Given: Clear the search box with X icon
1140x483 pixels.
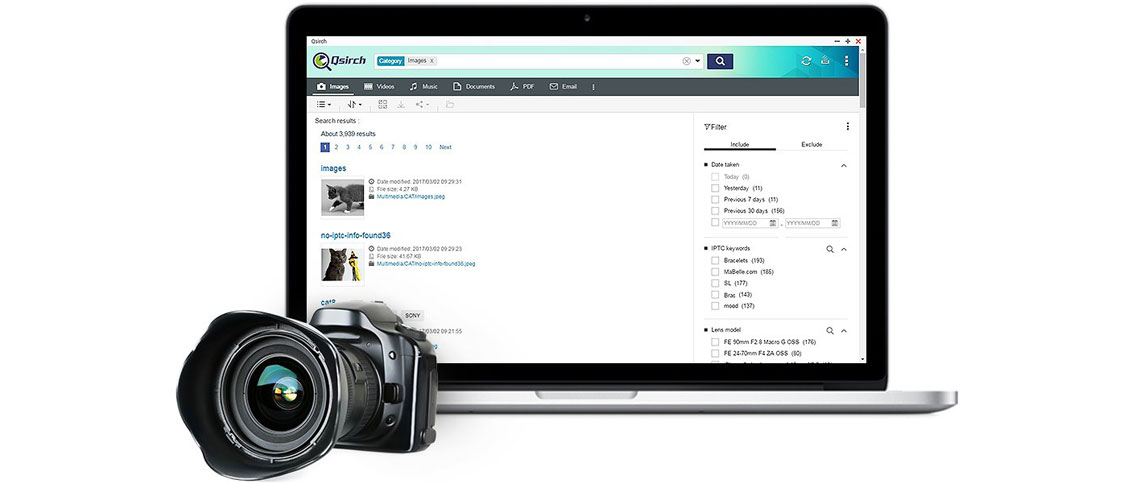Looking at the screenshot, I should [686, 61].
